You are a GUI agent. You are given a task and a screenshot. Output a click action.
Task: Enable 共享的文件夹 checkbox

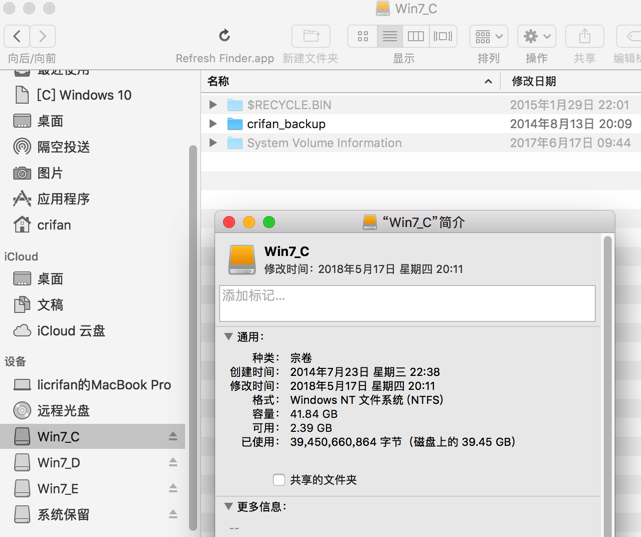tap(279, 480)
